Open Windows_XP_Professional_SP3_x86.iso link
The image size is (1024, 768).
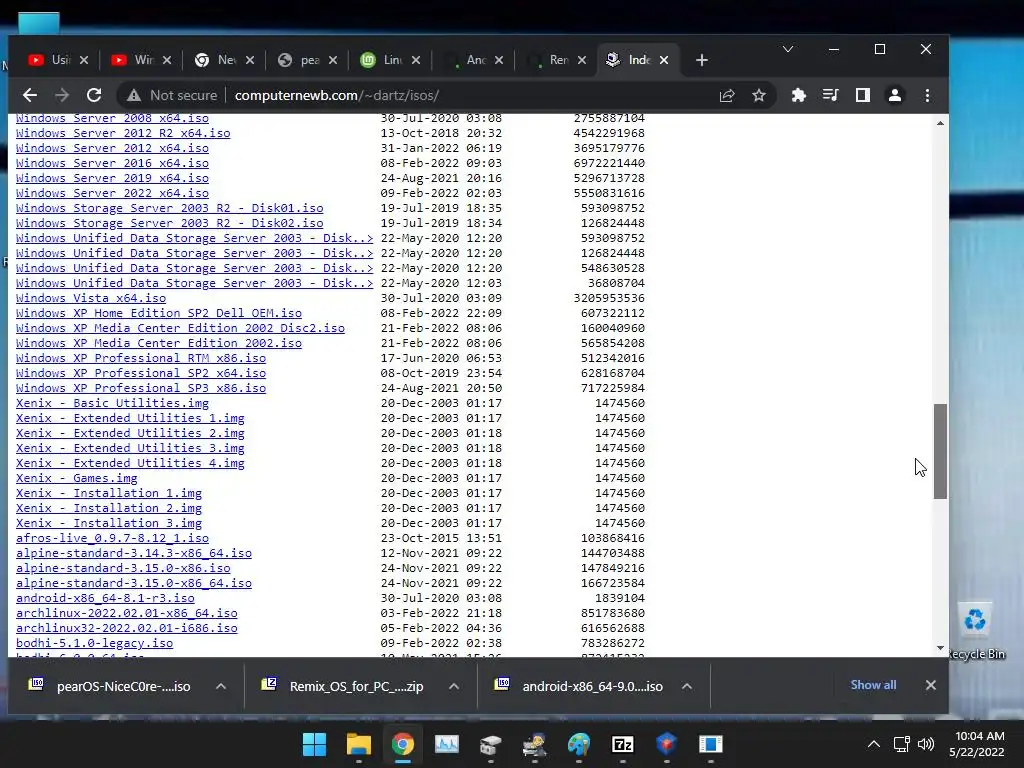141,389
